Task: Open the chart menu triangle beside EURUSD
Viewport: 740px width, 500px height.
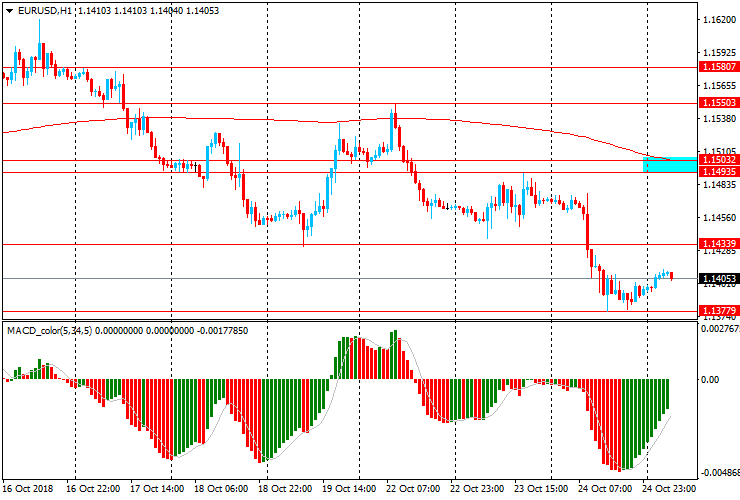Action: pos(9,10)
